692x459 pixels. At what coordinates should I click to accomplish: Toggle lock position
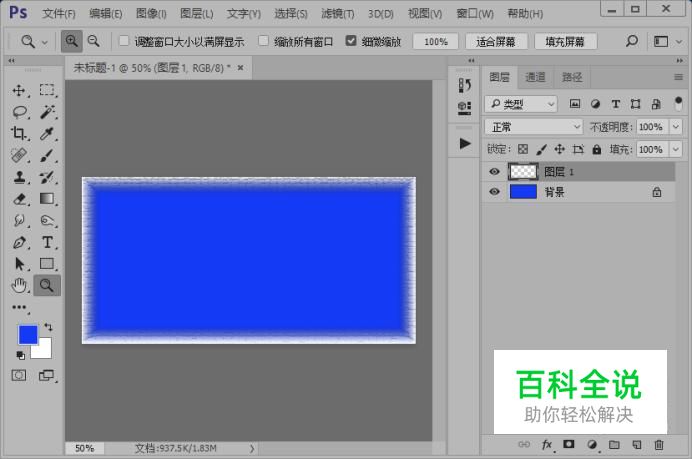(x=560, y=149)
